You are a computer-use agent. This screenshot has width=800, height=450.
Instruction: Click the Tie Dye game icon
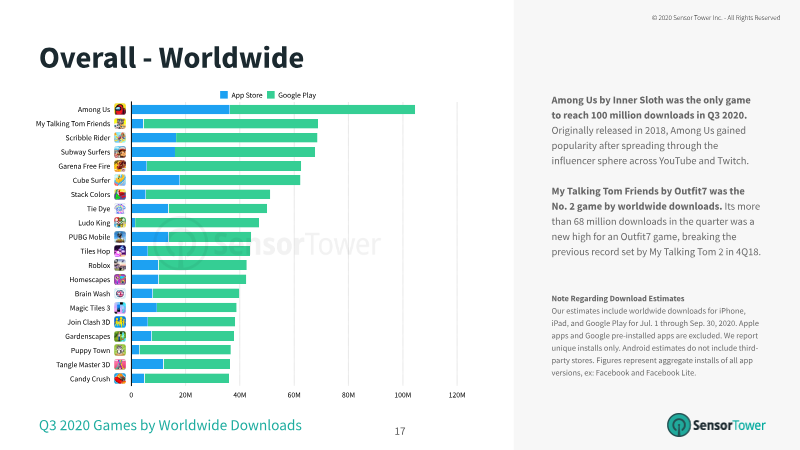(120, 209)
